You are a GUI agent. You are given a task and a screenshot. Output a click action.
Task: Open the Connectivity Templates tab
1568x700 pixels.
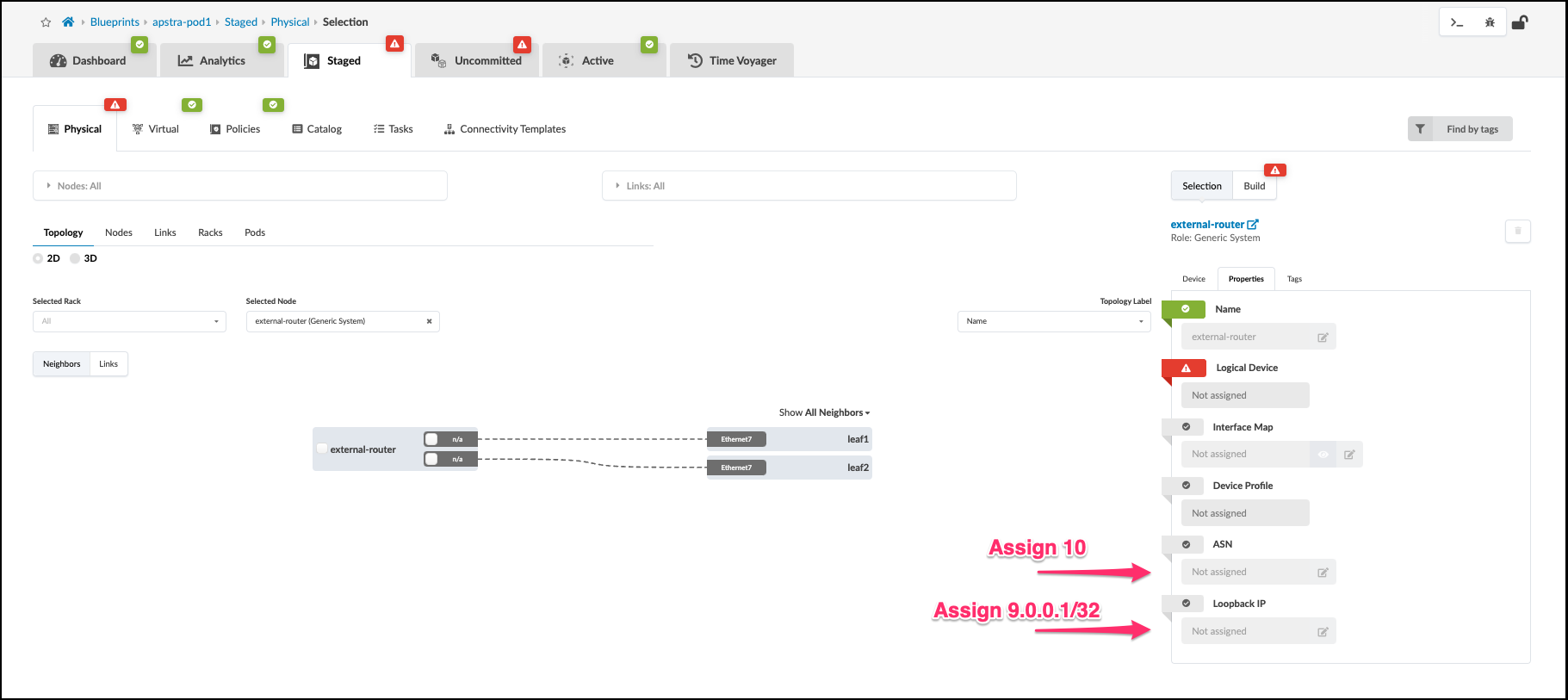coord(505,129)
